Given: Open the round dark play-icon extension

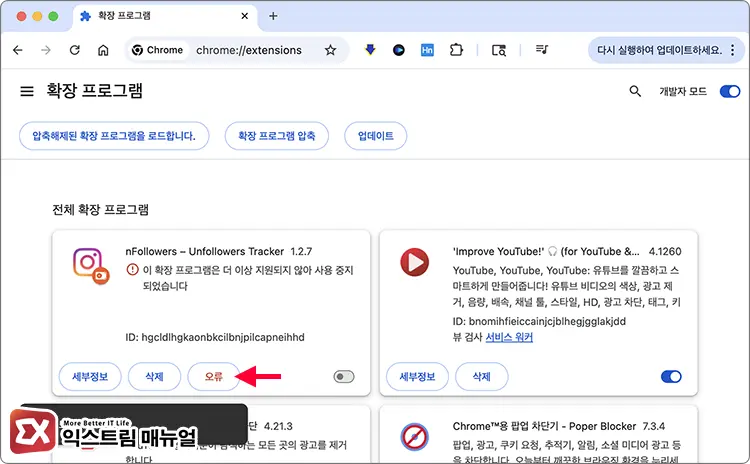Looking at the screenshot, I should (x=398, y=50).
